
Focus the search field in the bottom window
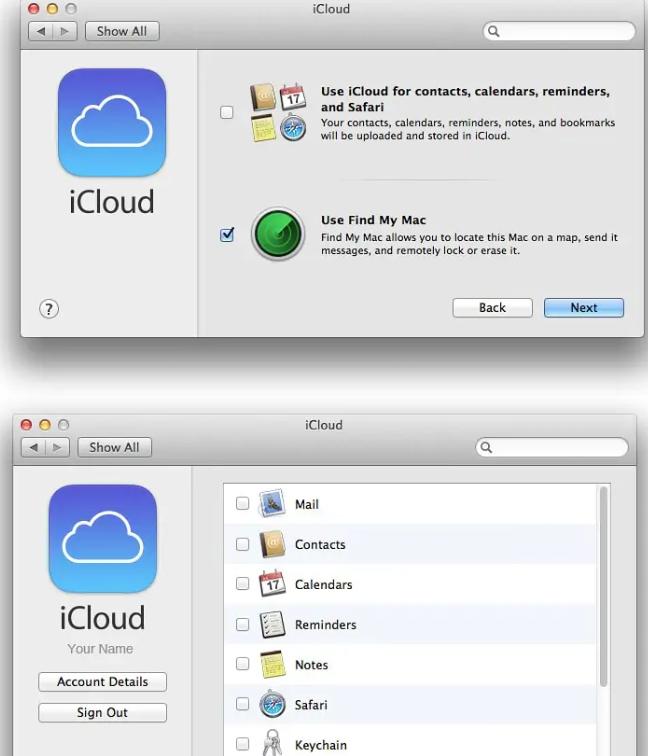tap(552, 447)
